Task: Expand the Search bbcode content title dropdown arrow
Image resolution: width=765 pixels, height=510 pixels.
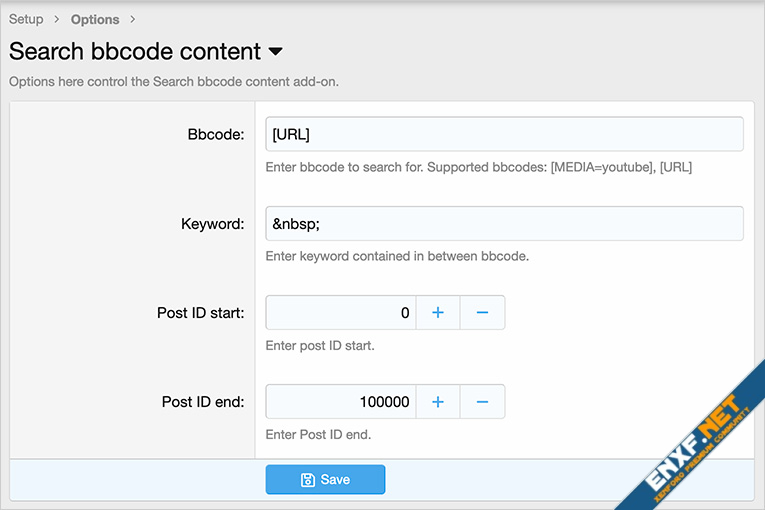Action: [x=276, y=52]
